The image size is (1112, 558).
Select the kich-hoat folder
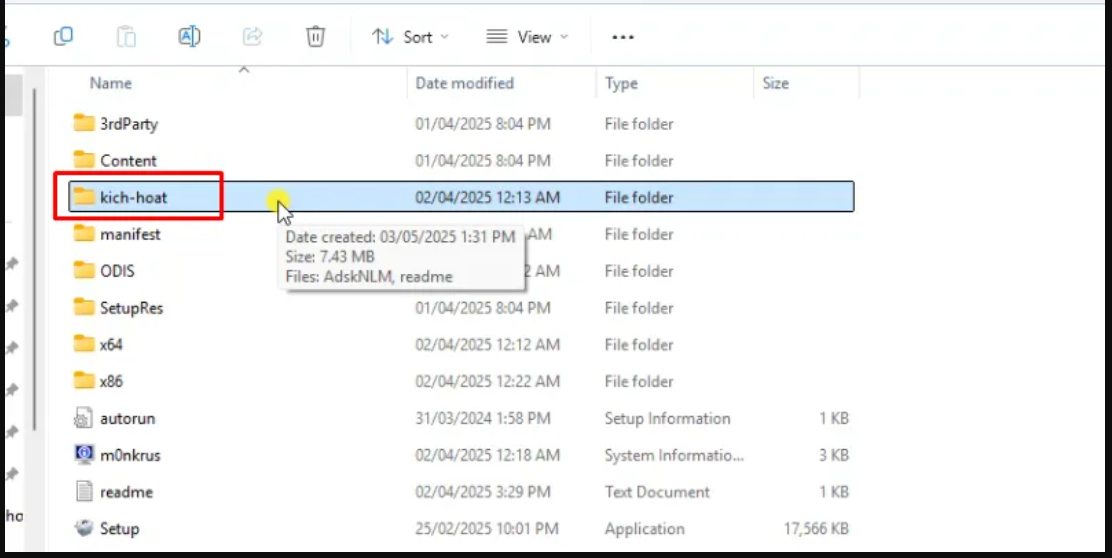(133, 197)
